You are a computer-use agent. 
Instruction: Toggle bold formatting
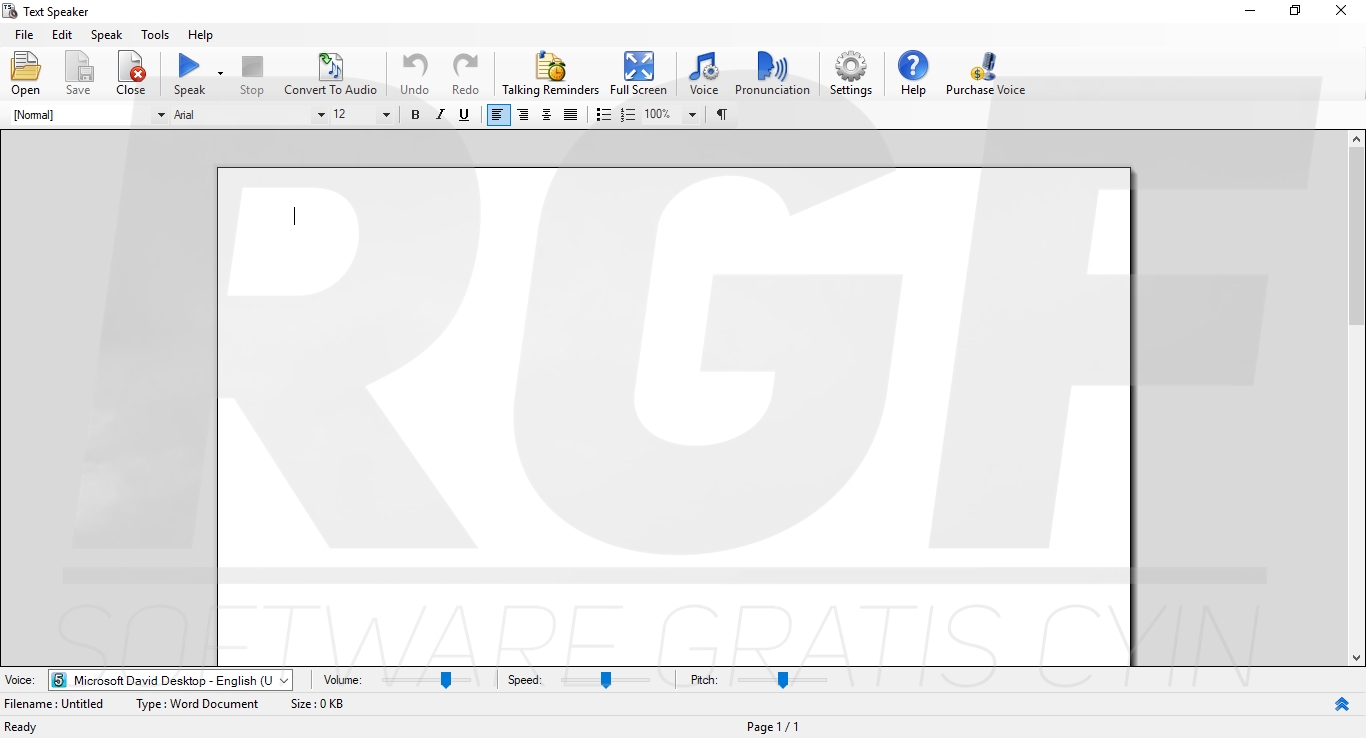tap(416, 115)
